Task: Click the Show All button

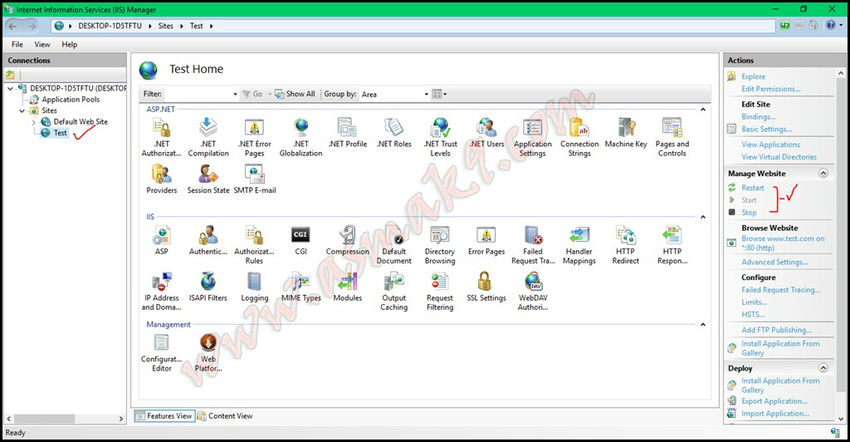Action: click(295, 94)
